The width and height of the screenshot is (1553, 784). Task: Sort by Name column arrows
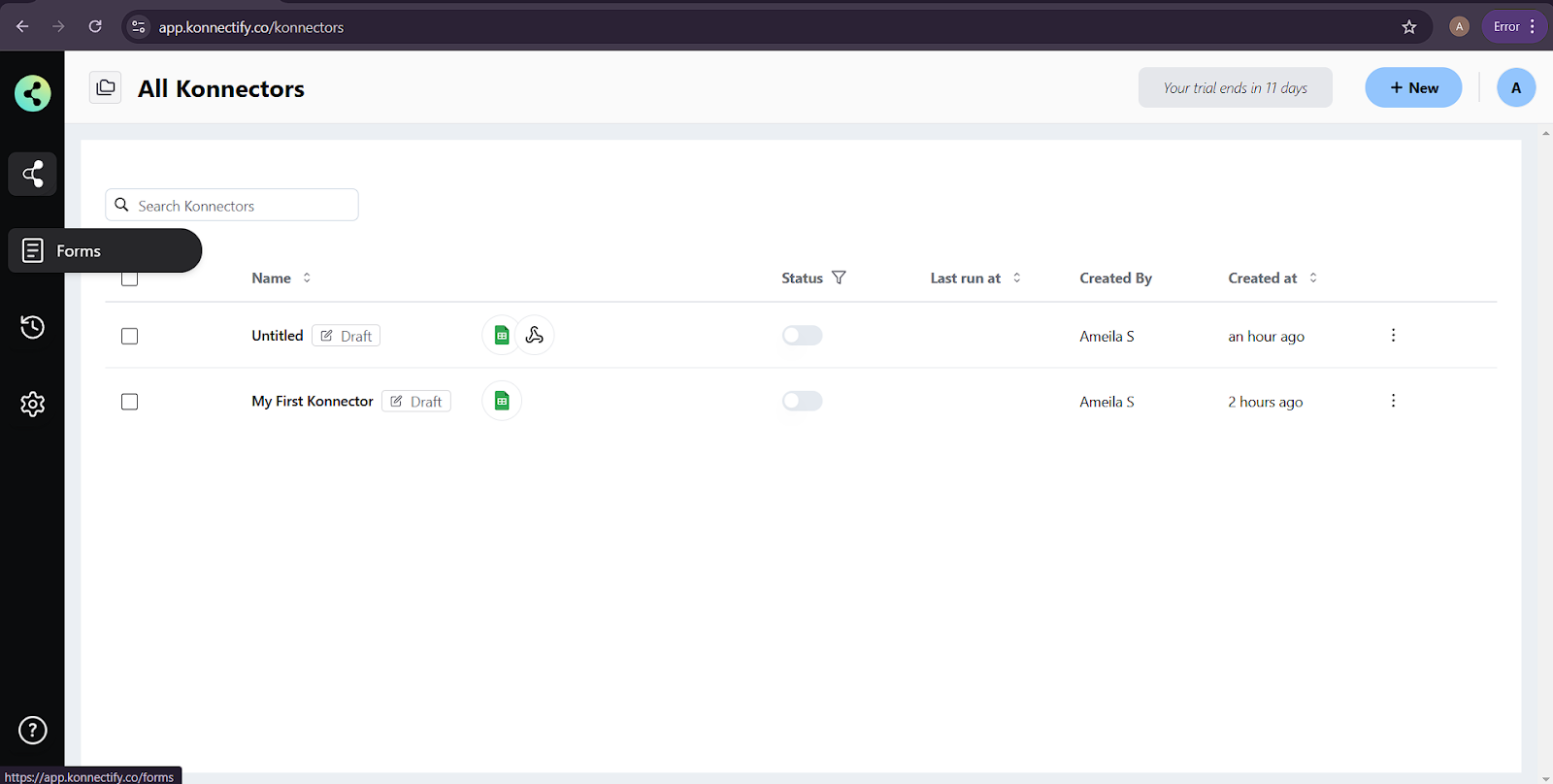point(307,278)
